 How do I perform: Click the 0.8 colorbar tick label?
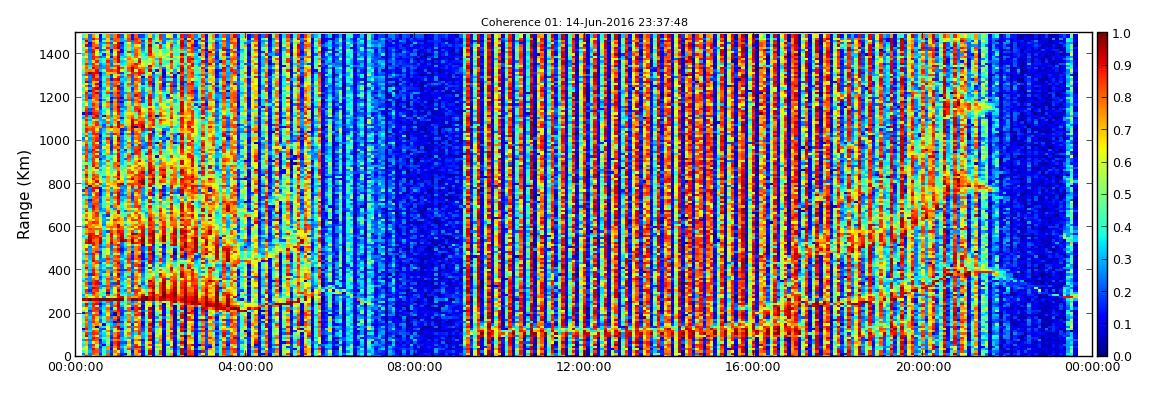point(1121,98)
